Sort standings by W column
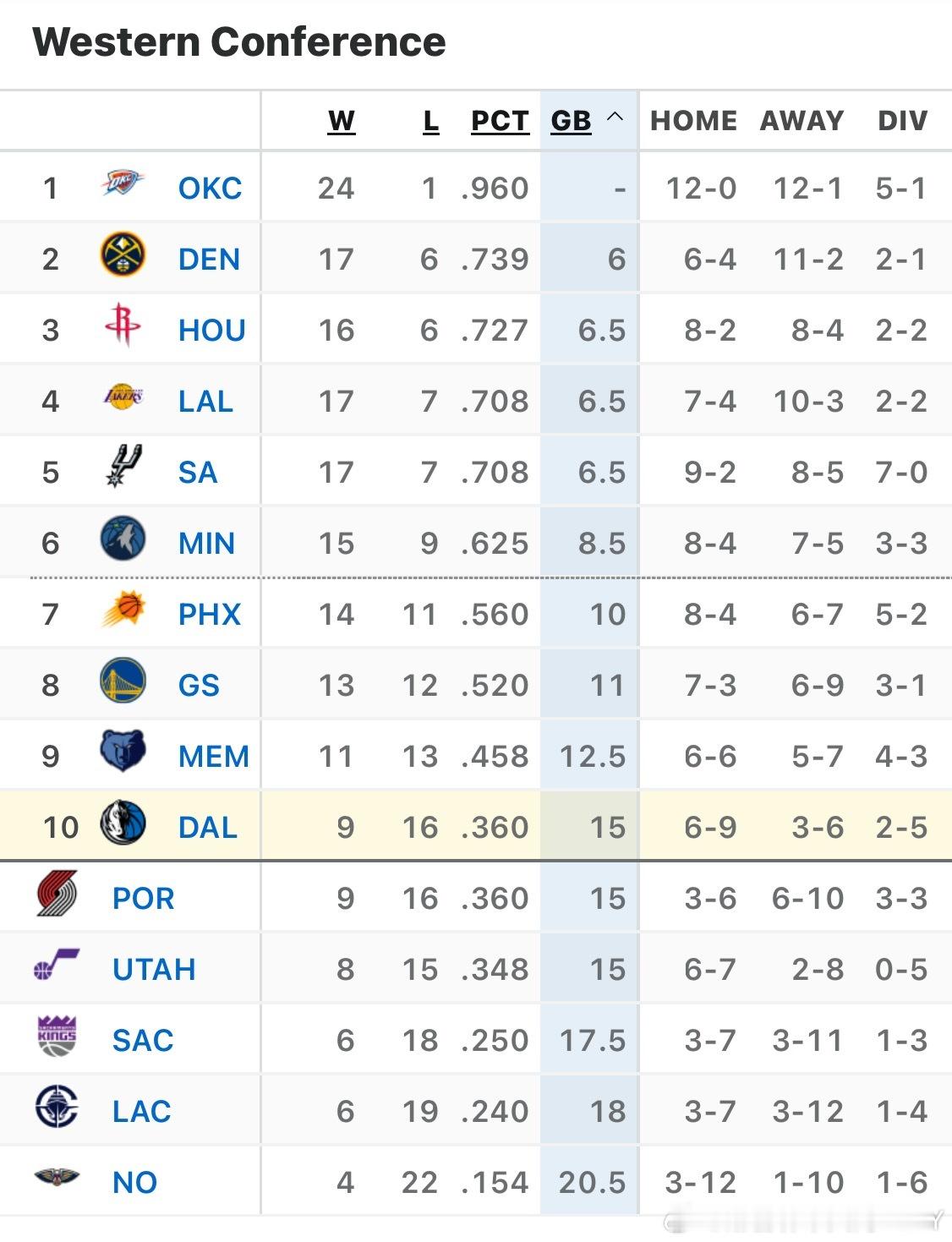The height and width of the screenshot is (1242, 952). point(341,121)
